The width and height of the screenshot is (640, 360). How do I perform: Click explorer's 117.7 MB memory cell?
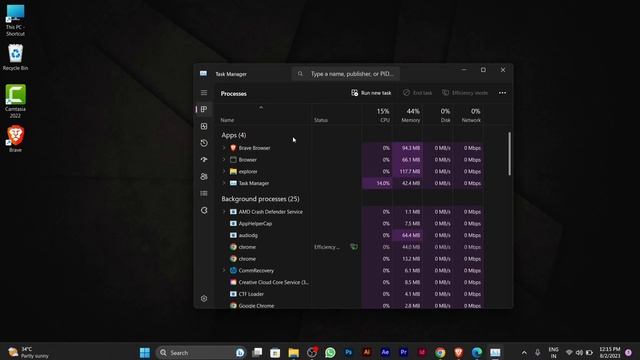[x=407, y=171]
